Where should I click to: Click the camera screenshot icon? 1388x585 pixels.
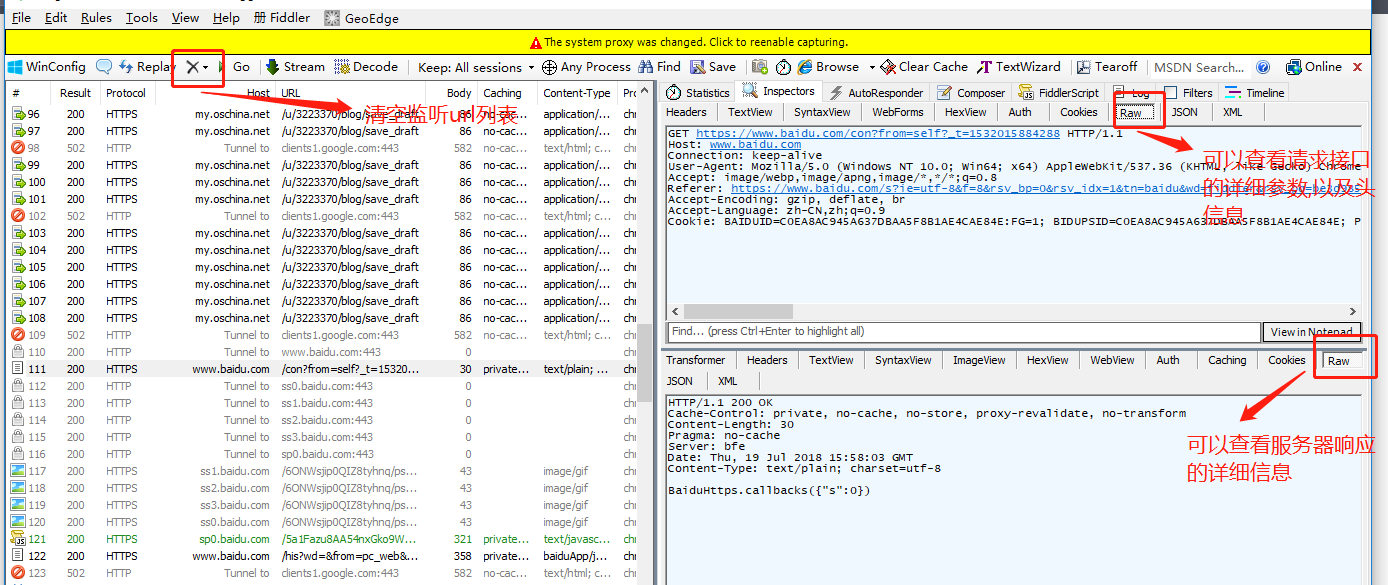coord(760,67)
